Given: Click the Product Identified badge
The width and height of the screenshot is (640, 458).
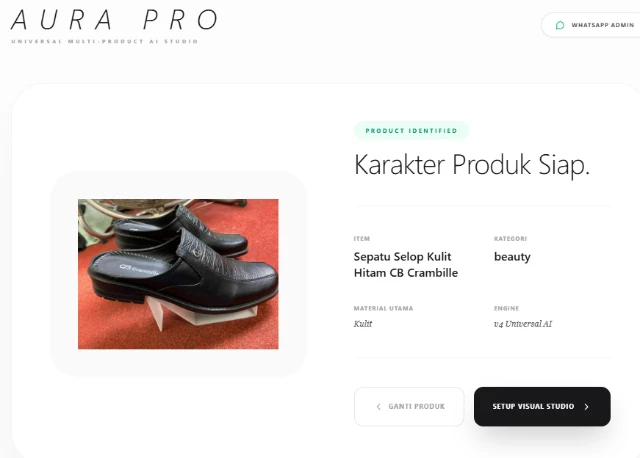Looking at the screenshot, I should pyautogui.click(x=411, y=131).
